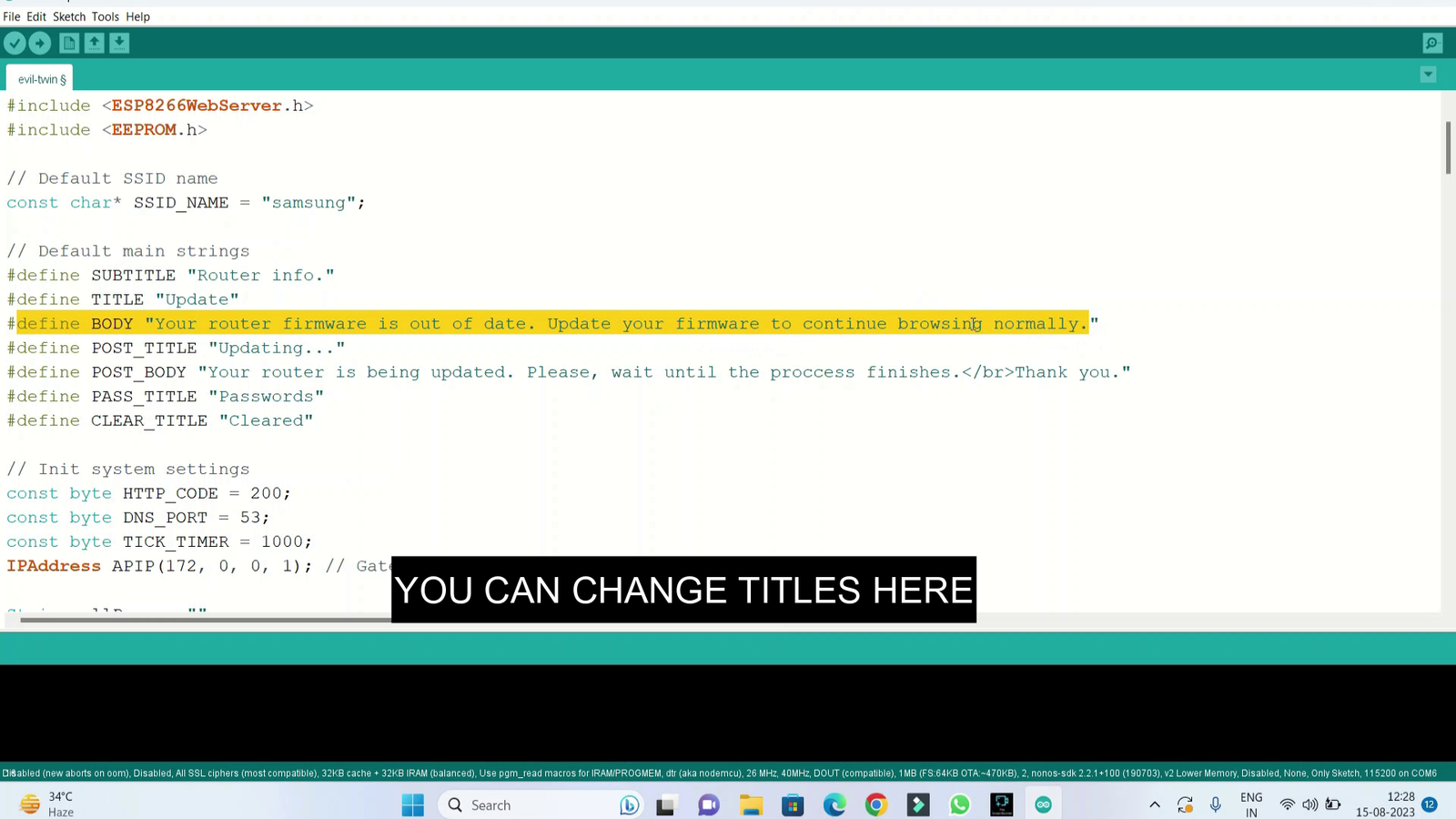Image resolution: width=1456 pixels, height=819 pixels.
Task: Open the Arduino IDE taskbar icon
Action: pos(1043,804)
